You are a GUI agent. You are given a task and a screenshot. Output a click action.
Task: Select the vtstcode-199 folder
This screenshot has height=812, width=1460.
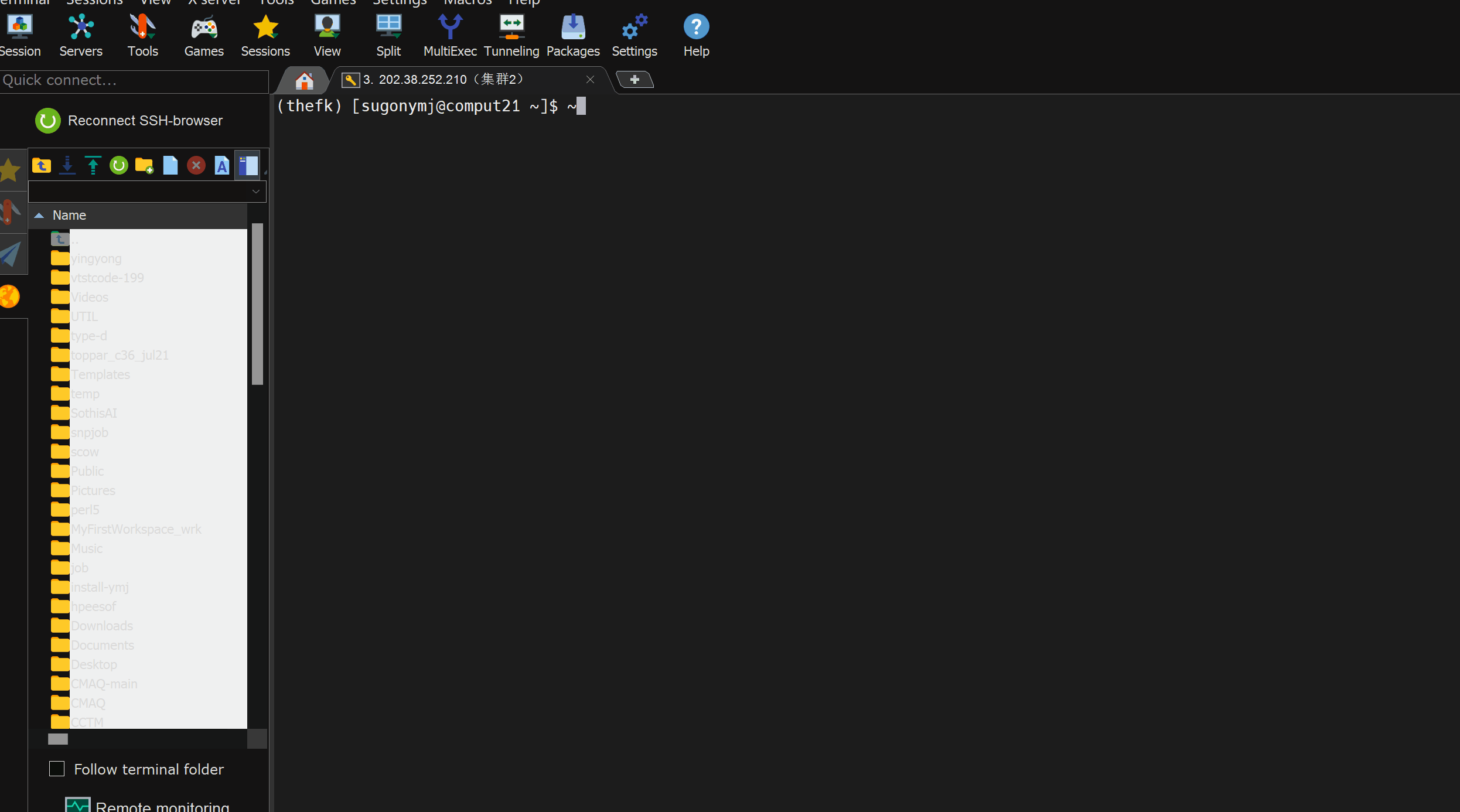click(x=97, y=278)
